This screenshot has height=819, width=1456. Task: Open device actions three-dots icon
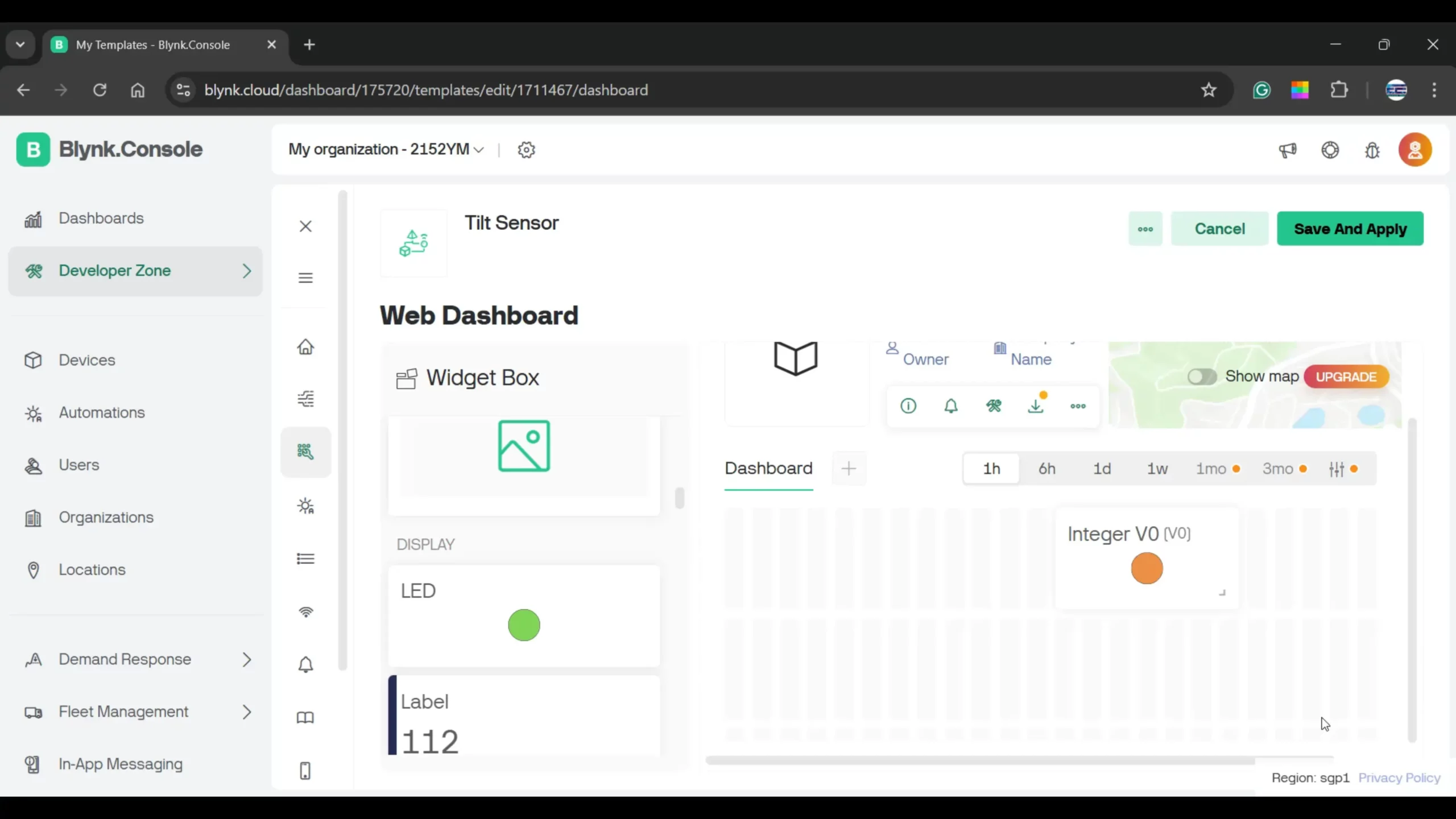point(1078,406)
